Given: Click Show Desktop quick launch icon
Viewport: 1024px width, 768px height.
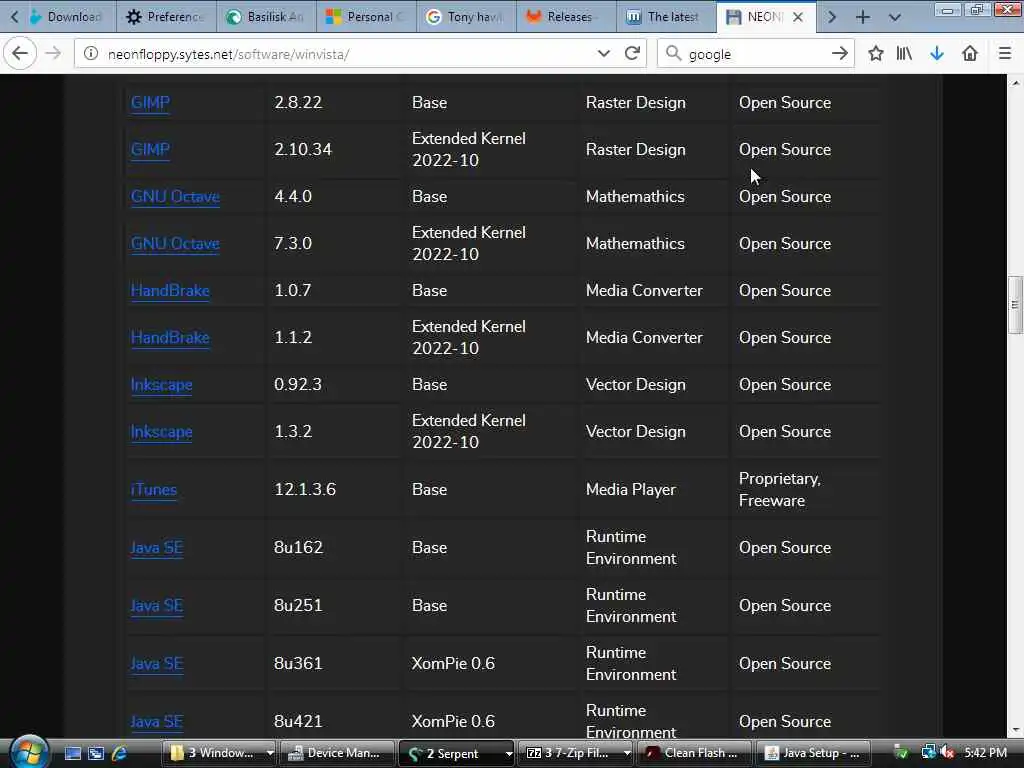Looking at the screenshot, I should 72,754.
